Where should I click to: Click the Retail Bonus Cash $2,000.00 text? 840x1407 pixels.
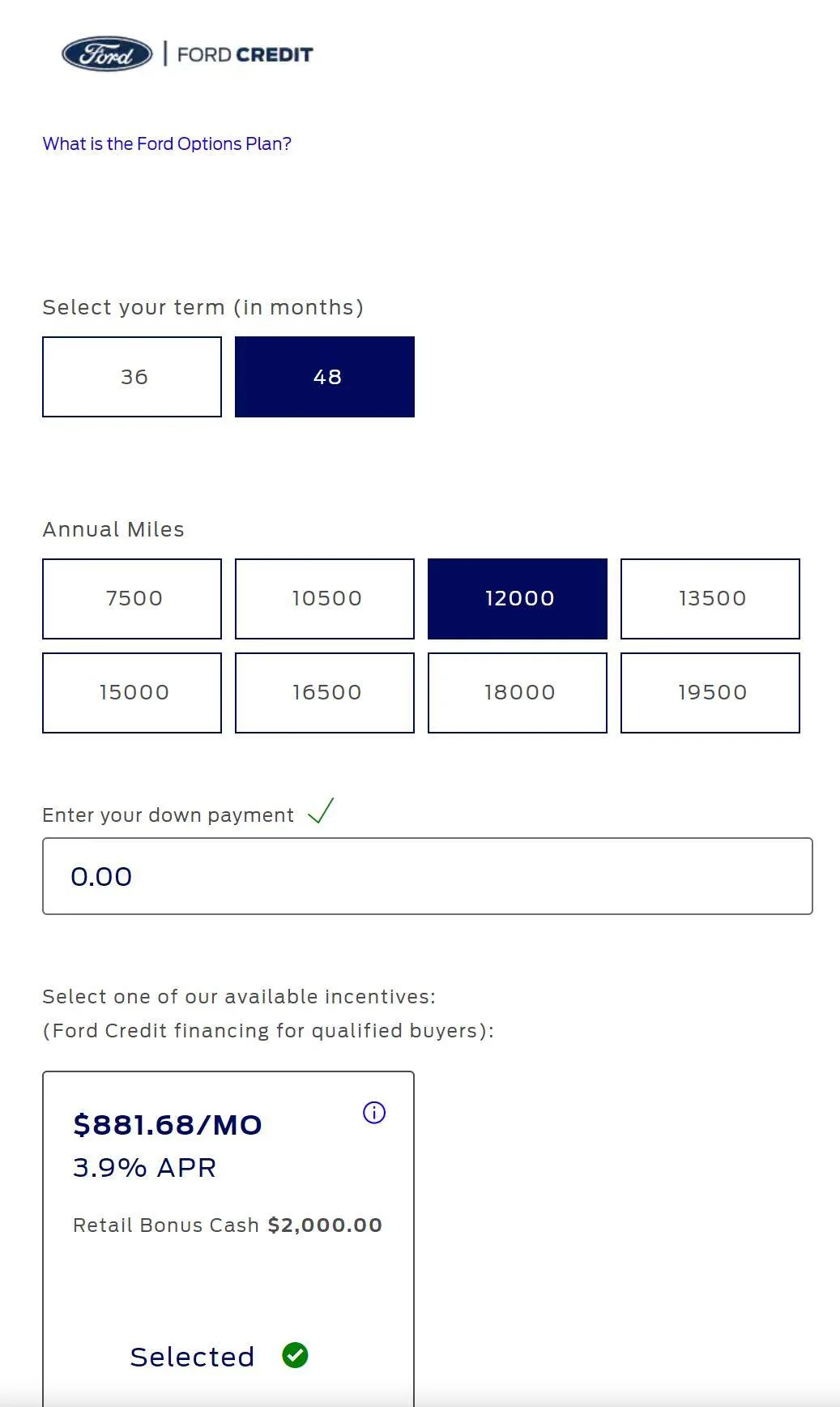[228, 1225]
